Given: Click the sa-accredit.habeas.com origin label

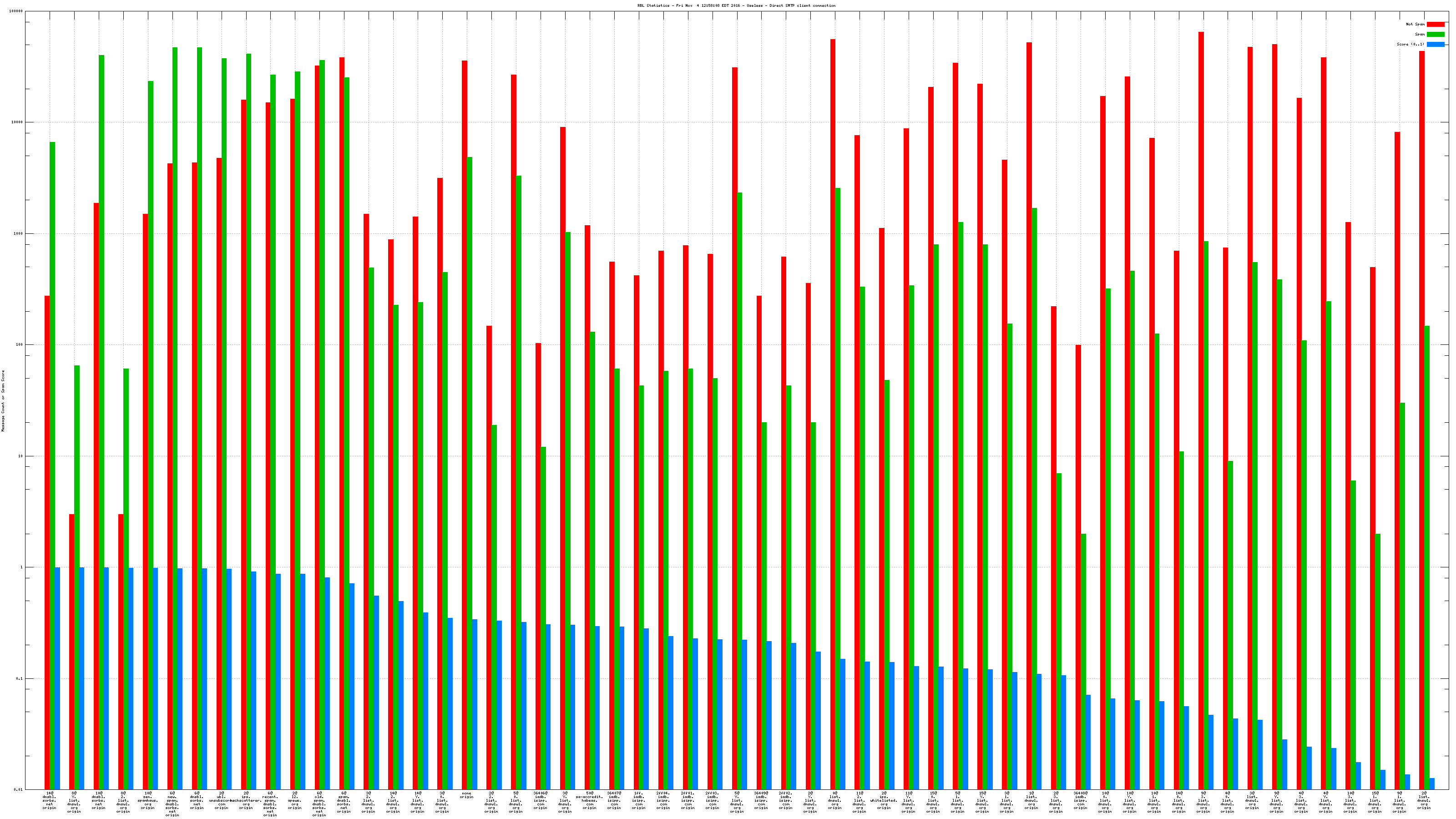Looking at the screenshot, I should [590, 801].
